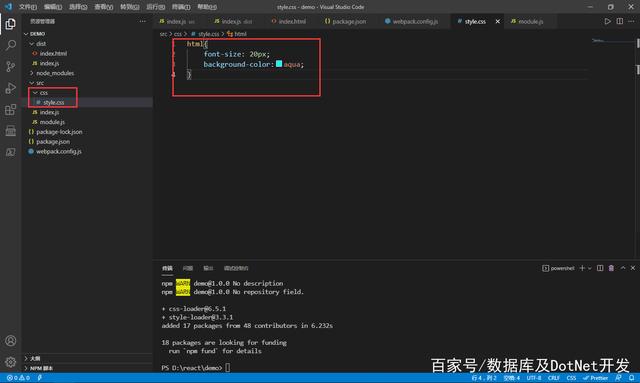Select the first tab in the bottom panel
Viewport: 640px width, 383px height.
pos(167,268)
